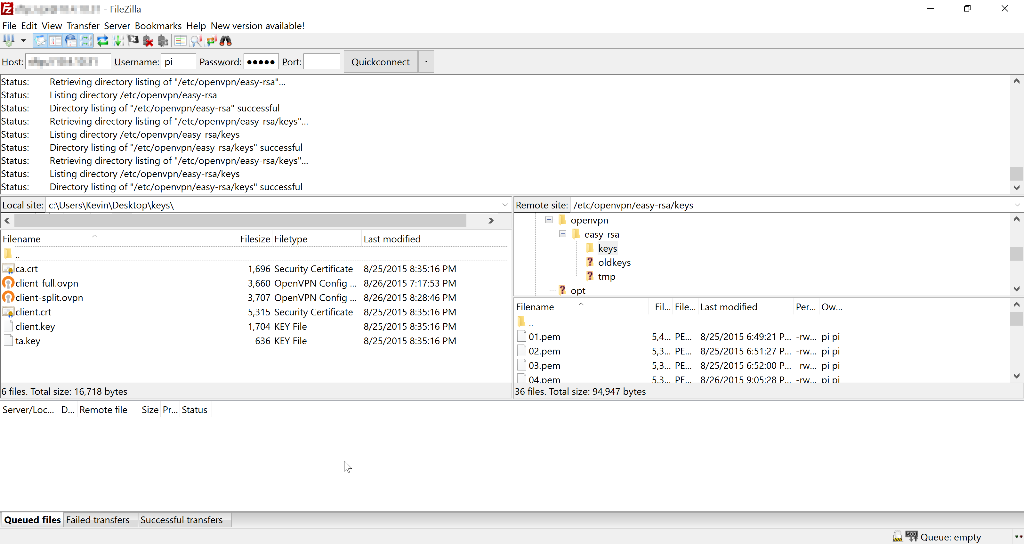
Task: Click message log scroll down arrow
Action: [1016, 187]
